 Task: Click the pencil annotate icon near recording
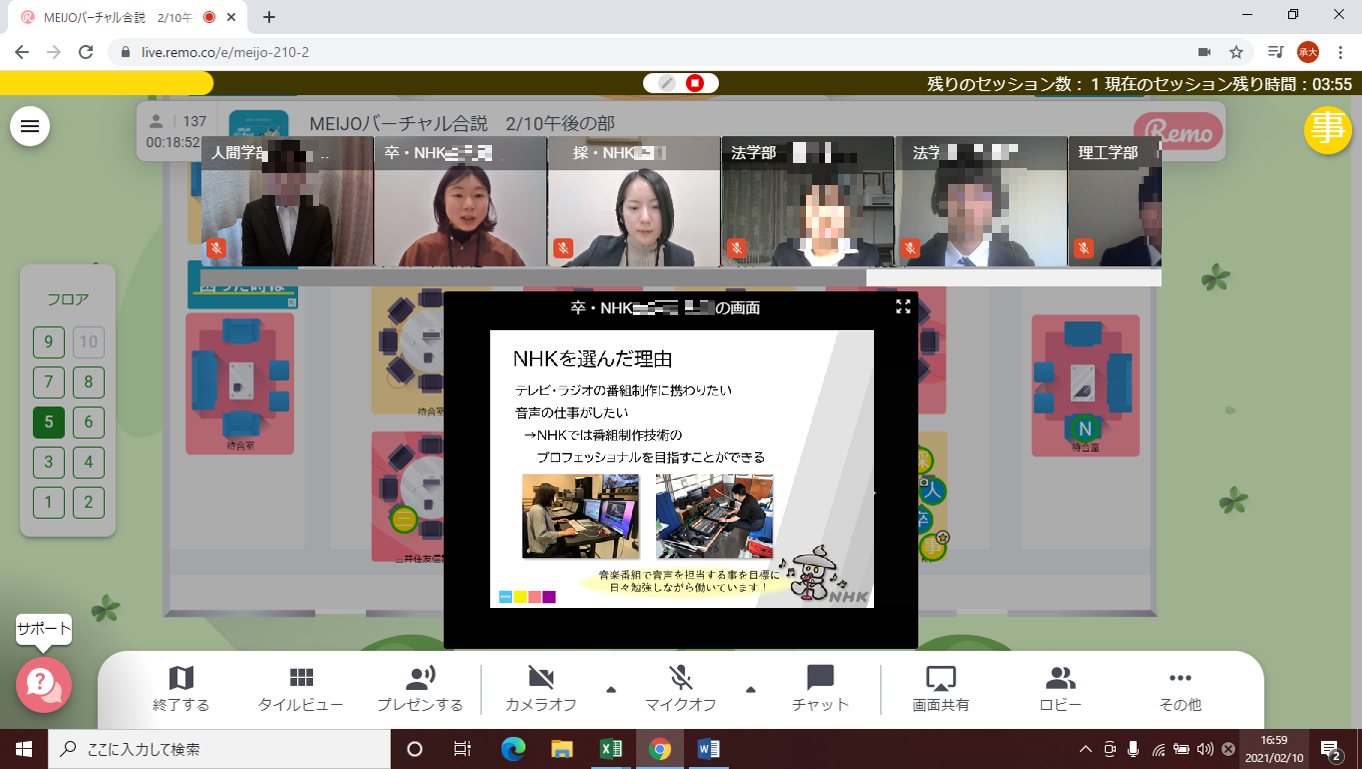point(666,83)
